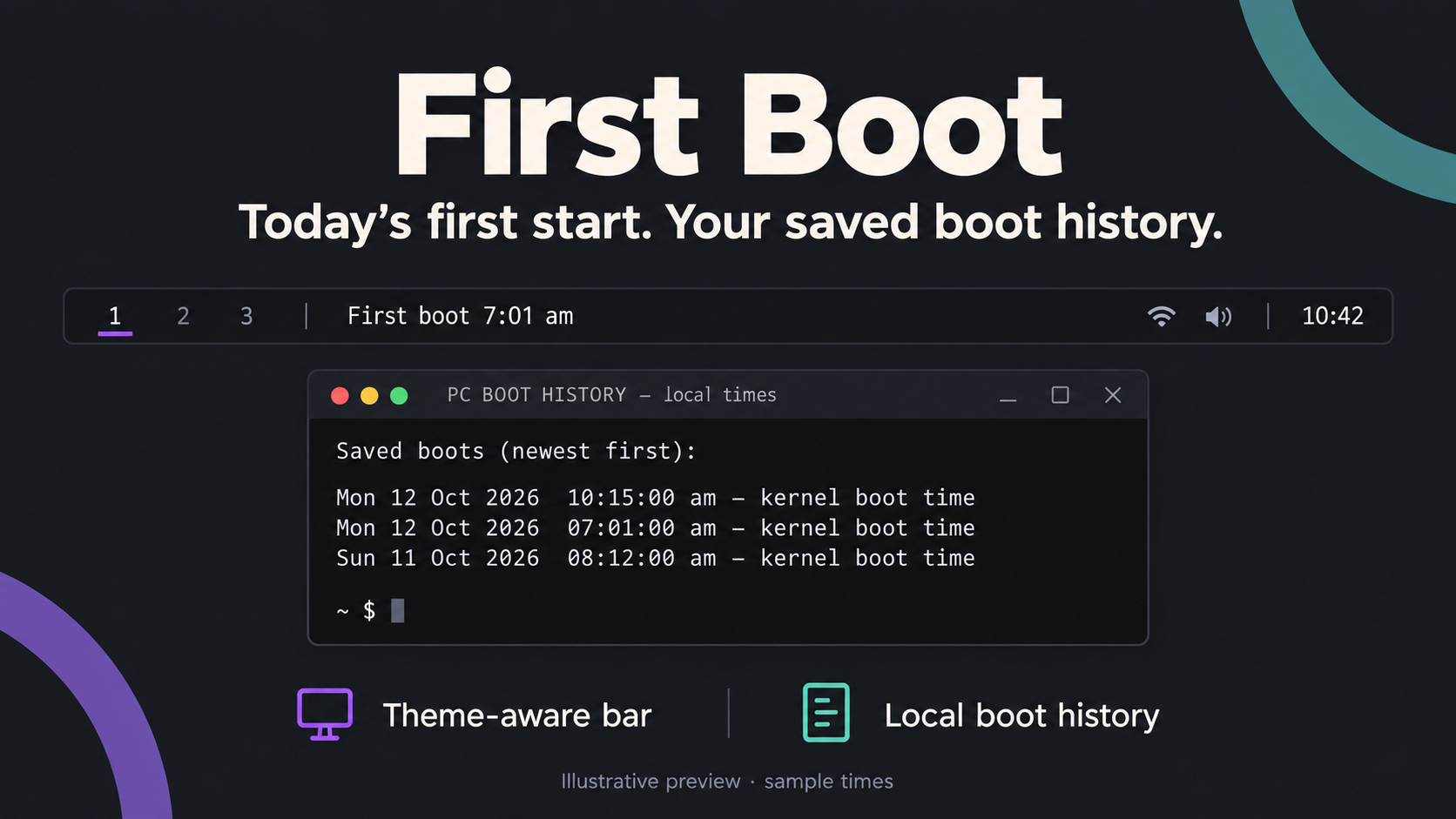Click the yellow dot in terminal title bar
The height and width of the screenshot is (819, 1456).
point(369,396)
